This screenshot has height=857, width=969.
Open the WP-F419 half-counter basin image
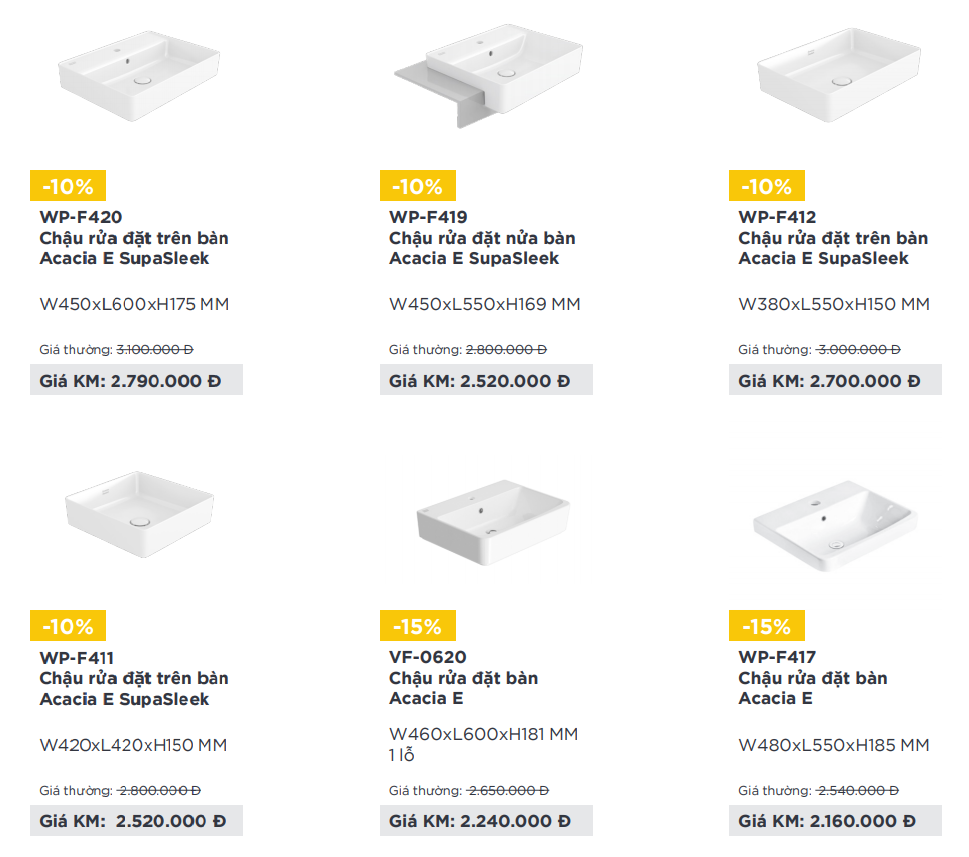(489, 75)
